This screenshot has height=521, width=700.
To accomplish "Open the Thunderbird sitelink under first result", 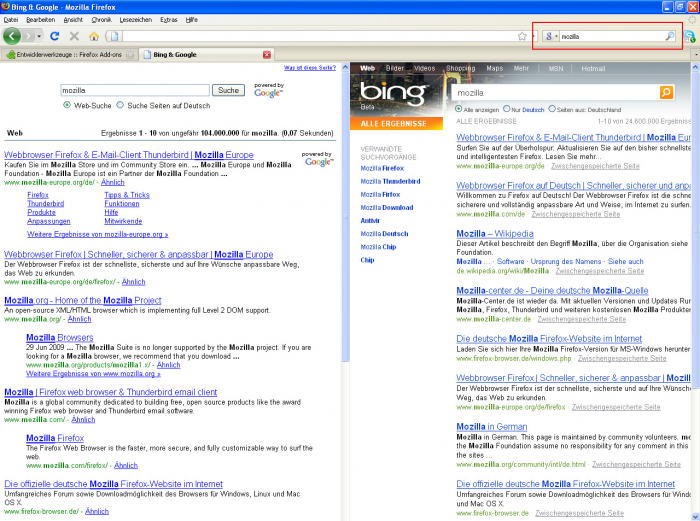I will (46, 204).
